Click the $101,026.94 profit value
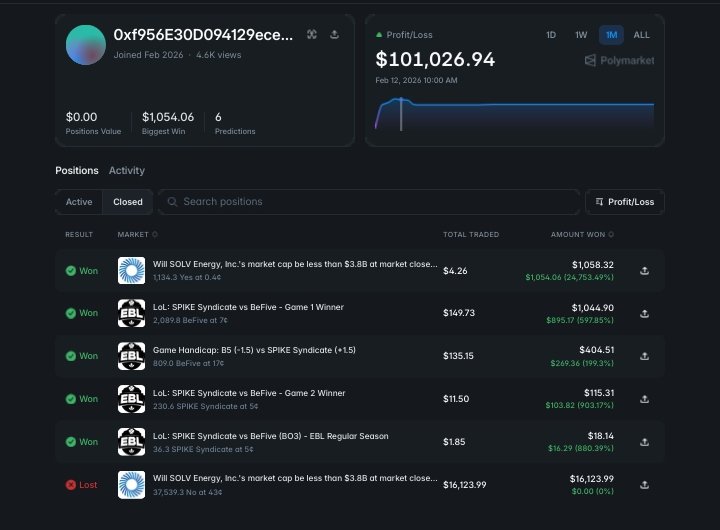The height and width of the screenshot is (530, 720). 435,59
